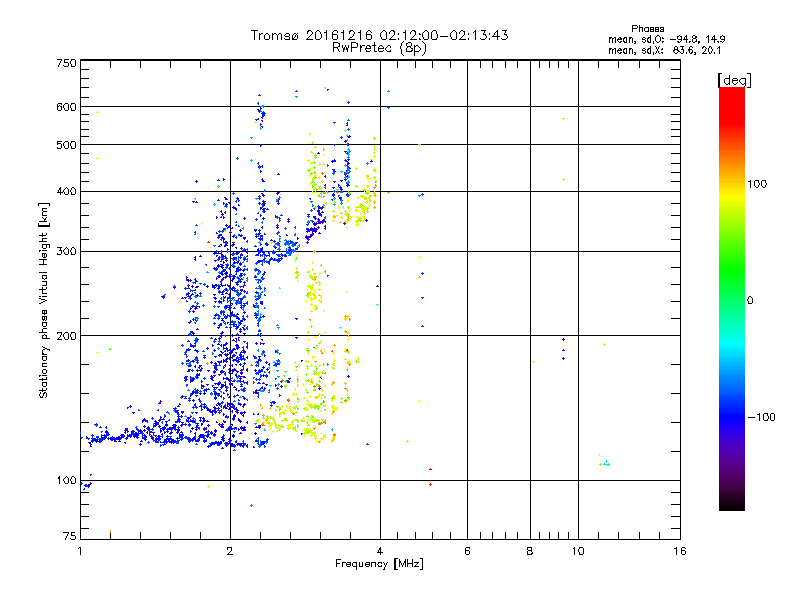Image resolution: width=800 pixels, height=600 pixels.
Task: Click the rainbow phase colorbar
Action: pyautogui.click(x=732, y=299)
